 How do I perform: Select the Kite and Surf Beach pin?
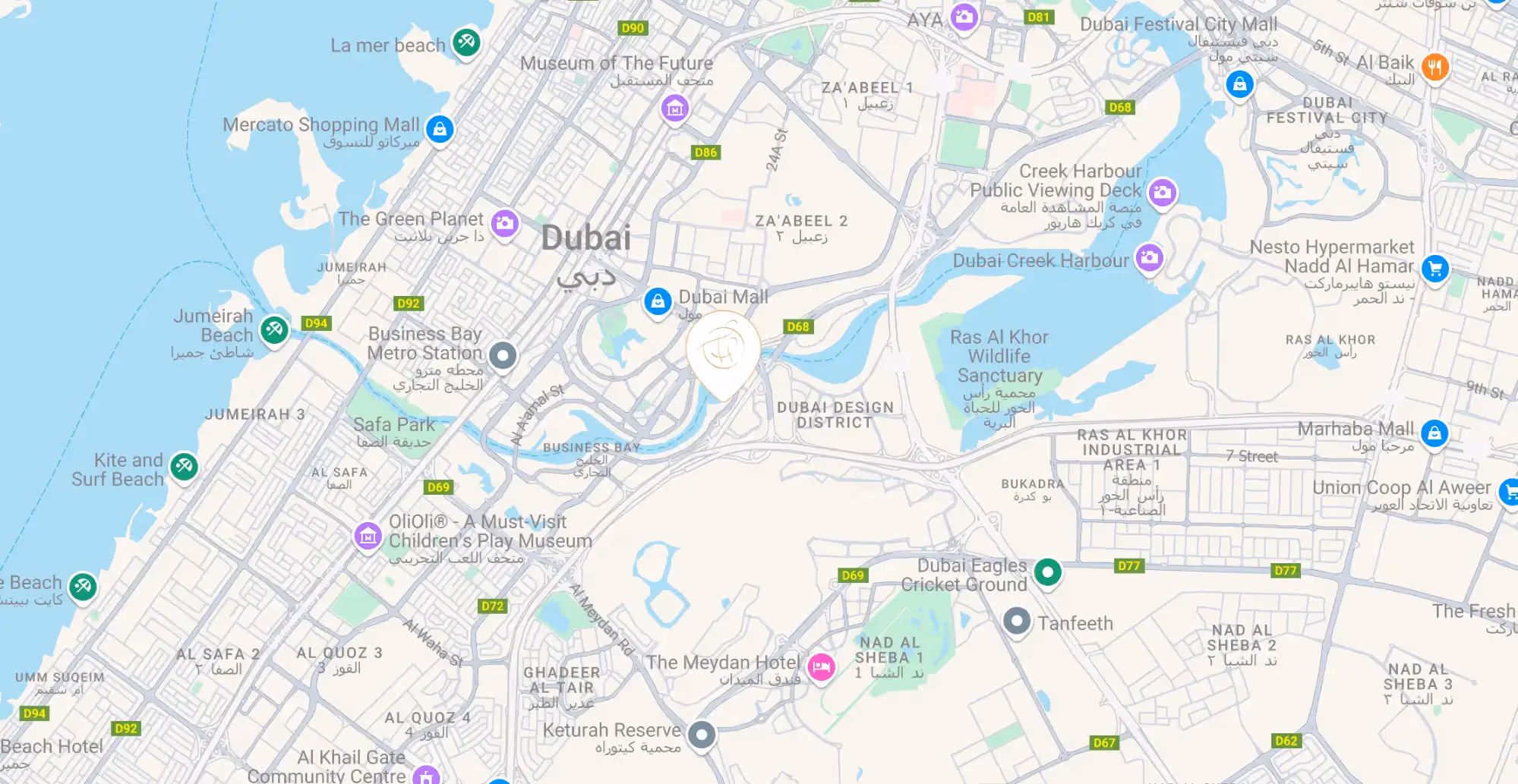point(184,467)
